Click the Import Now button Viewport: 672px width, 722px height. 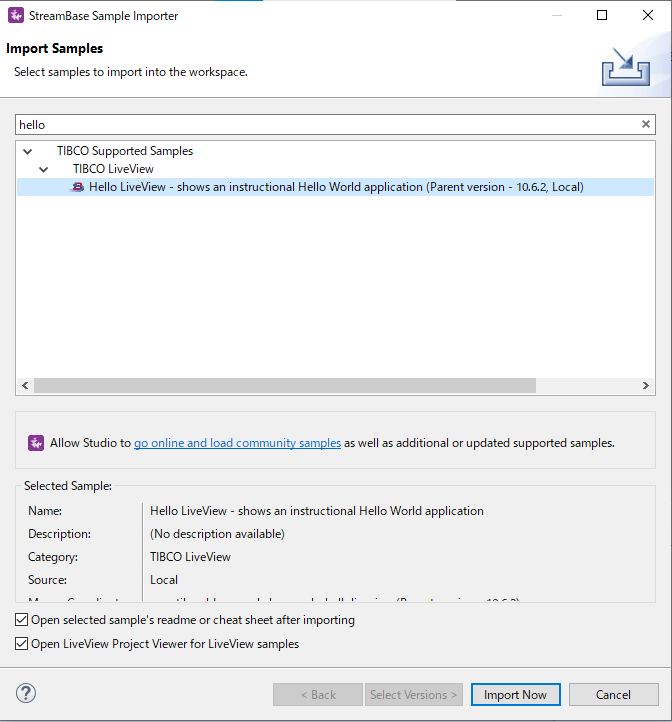pyautogui.click(x=515, y=694)
